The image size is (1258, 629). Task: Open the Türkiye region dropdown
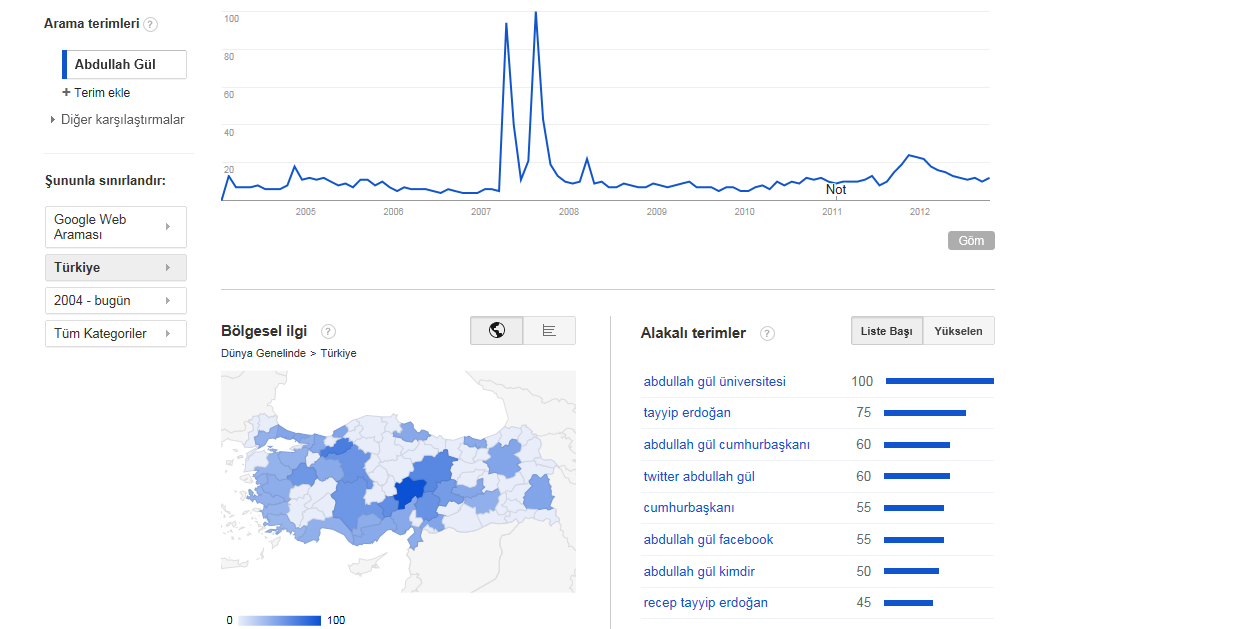pyautogui.click(x=116, y=268)
